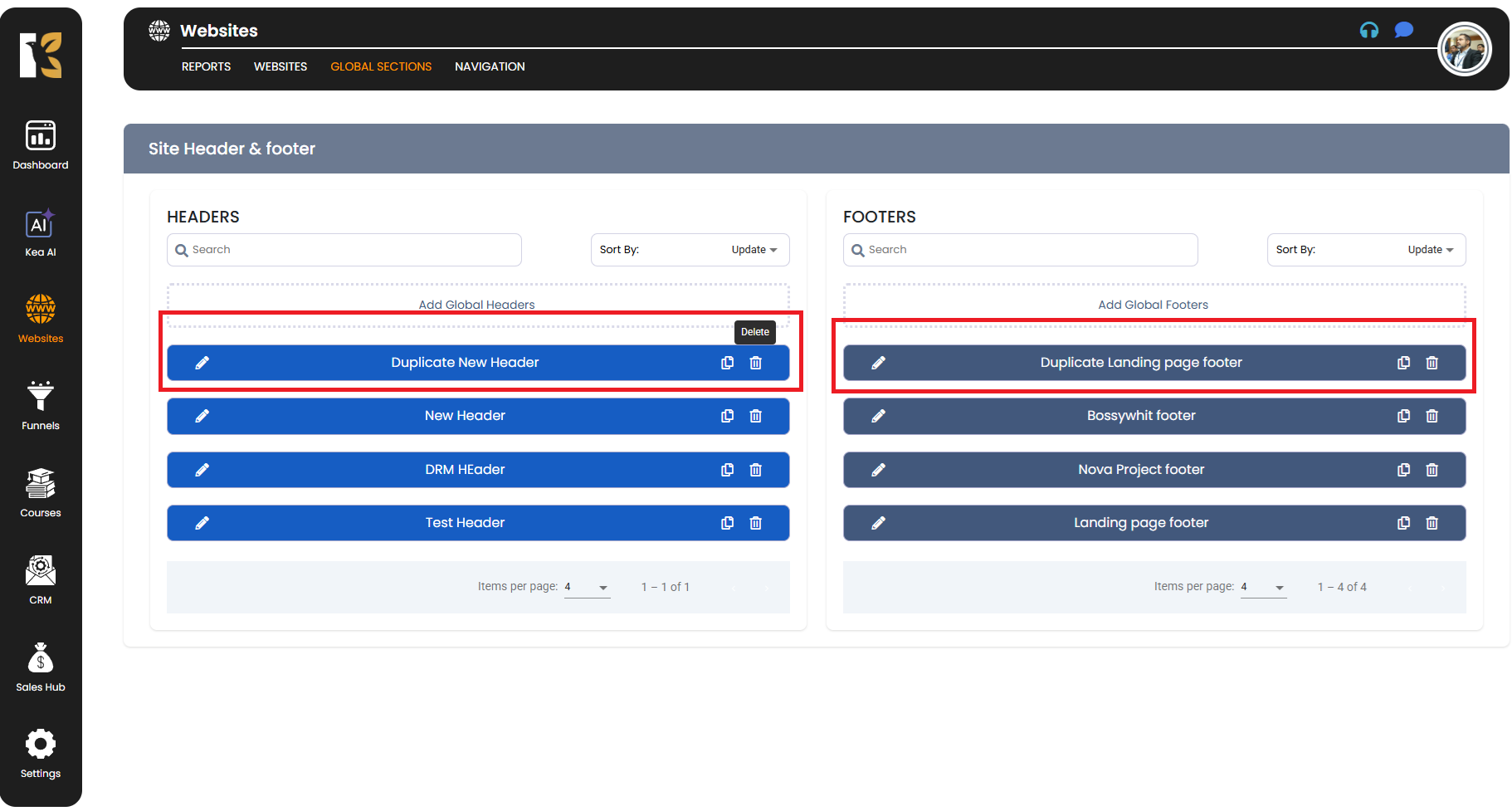
Task: Open the chat messages icon
Action: pos(1403,31)
